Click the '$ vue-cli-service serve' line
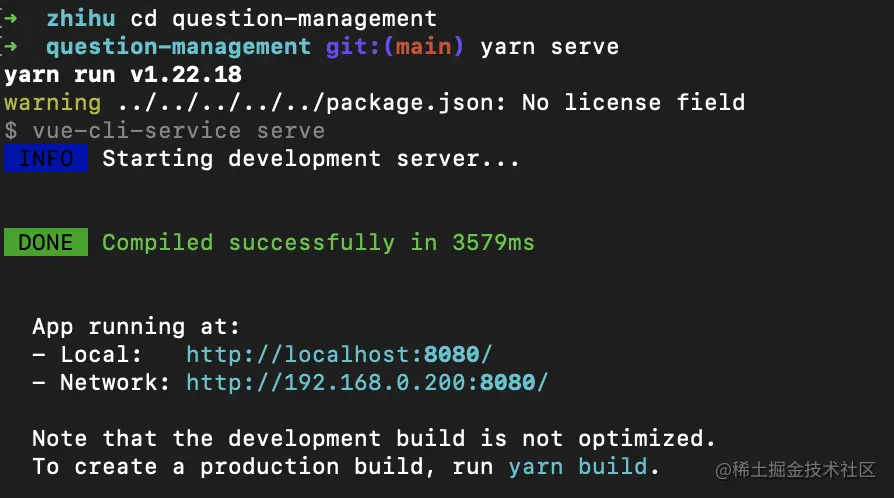Viewport: 894px width, 498px height. tap(165, 131)
